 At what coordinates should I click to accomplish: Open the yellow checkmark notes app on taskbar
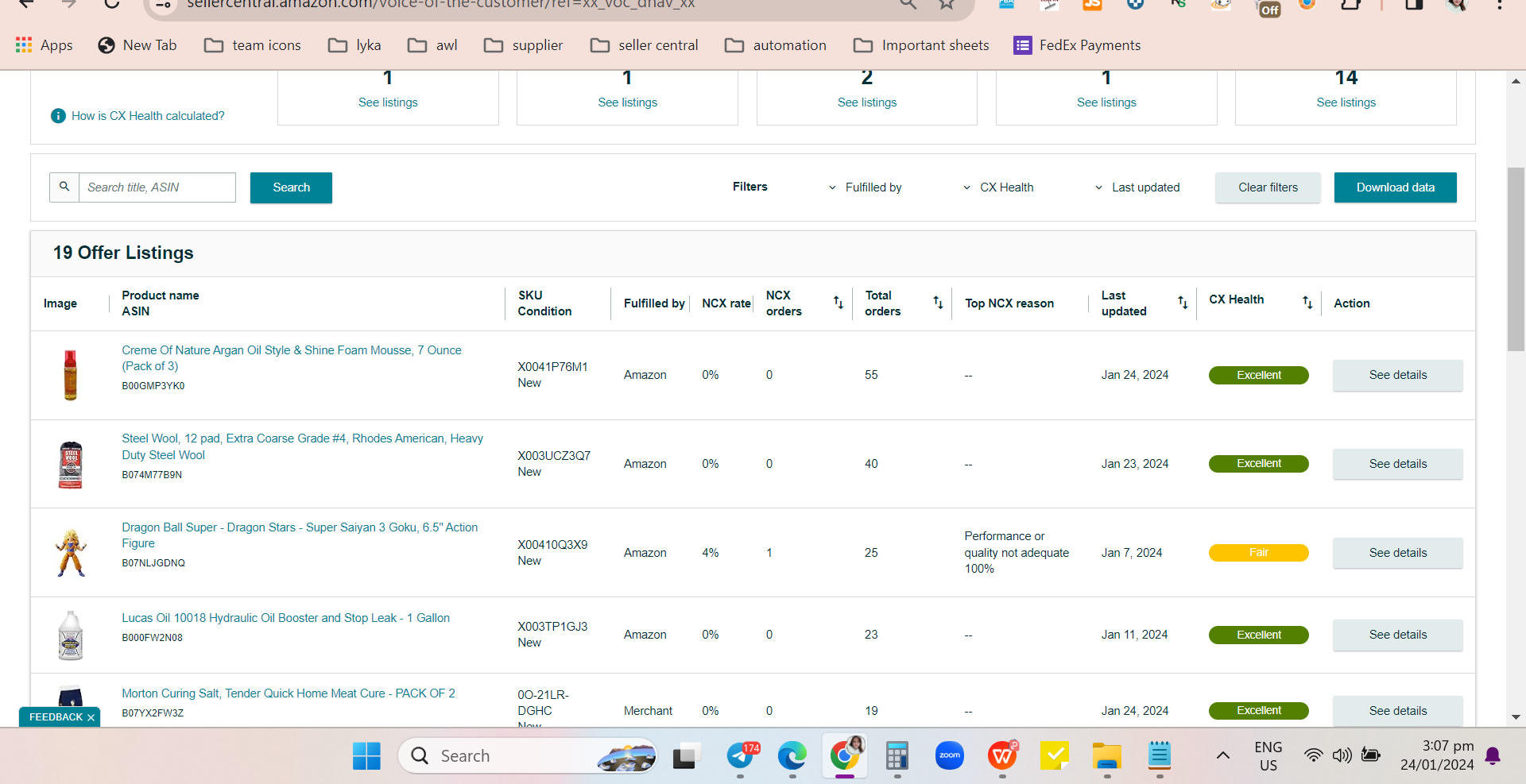pos(1055,756)
